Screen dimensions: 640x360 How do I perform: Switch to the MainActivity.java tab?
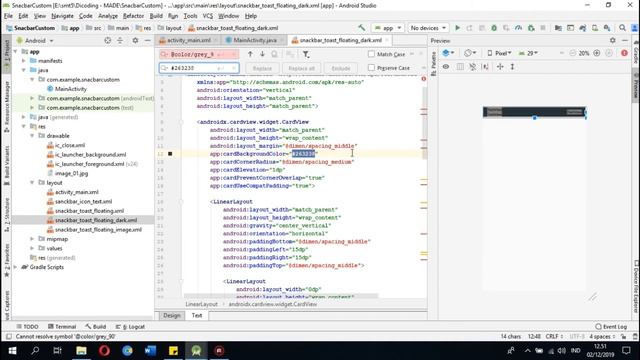[x=255, y=40]
